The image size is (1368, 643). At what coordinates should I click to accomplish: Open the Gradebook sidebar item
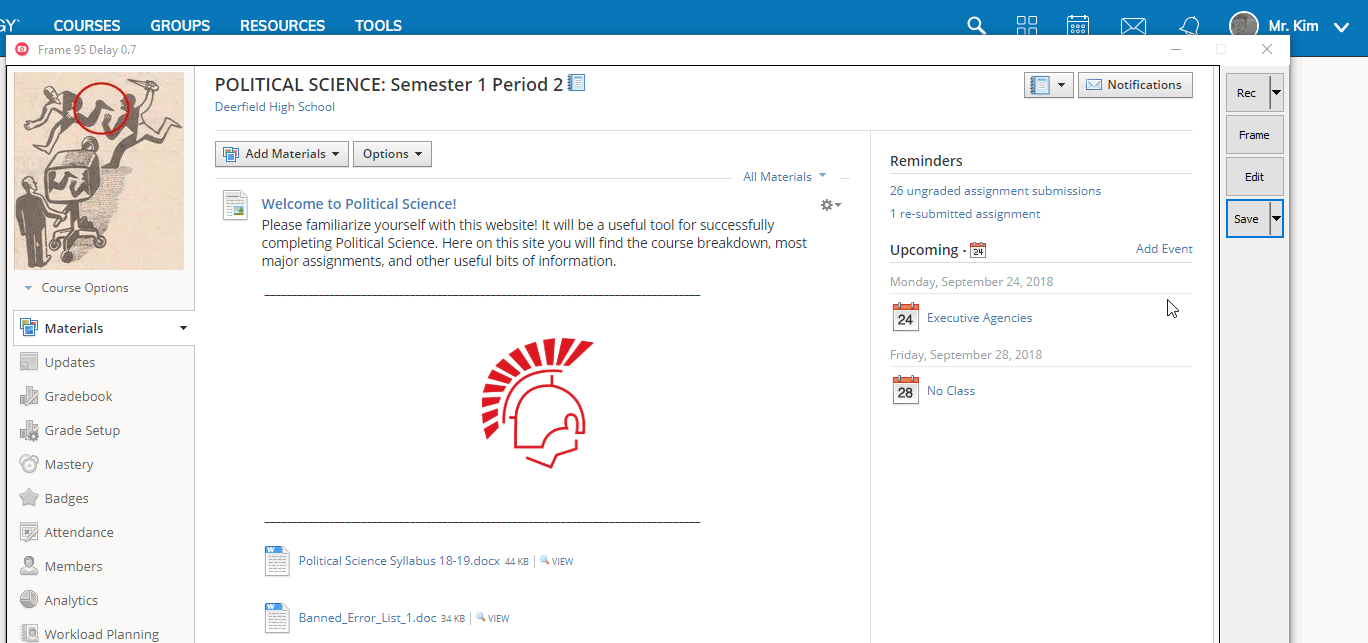78,396
